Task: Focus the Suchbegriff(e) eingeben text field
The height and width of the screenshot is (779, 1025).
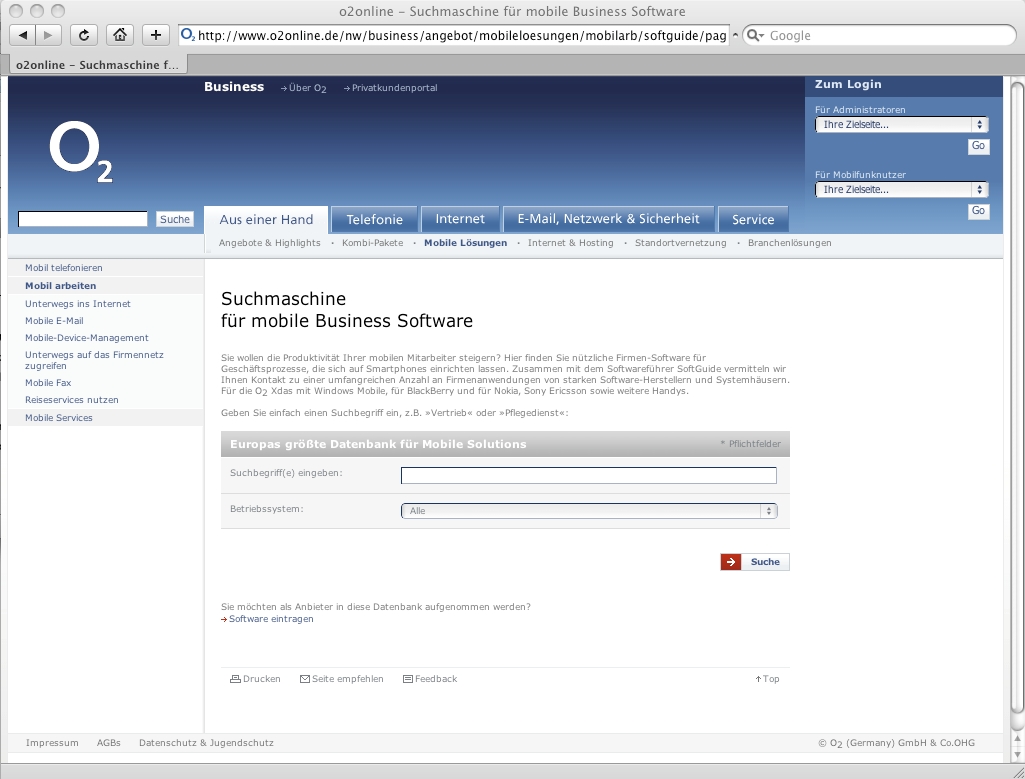Action: 589,475
